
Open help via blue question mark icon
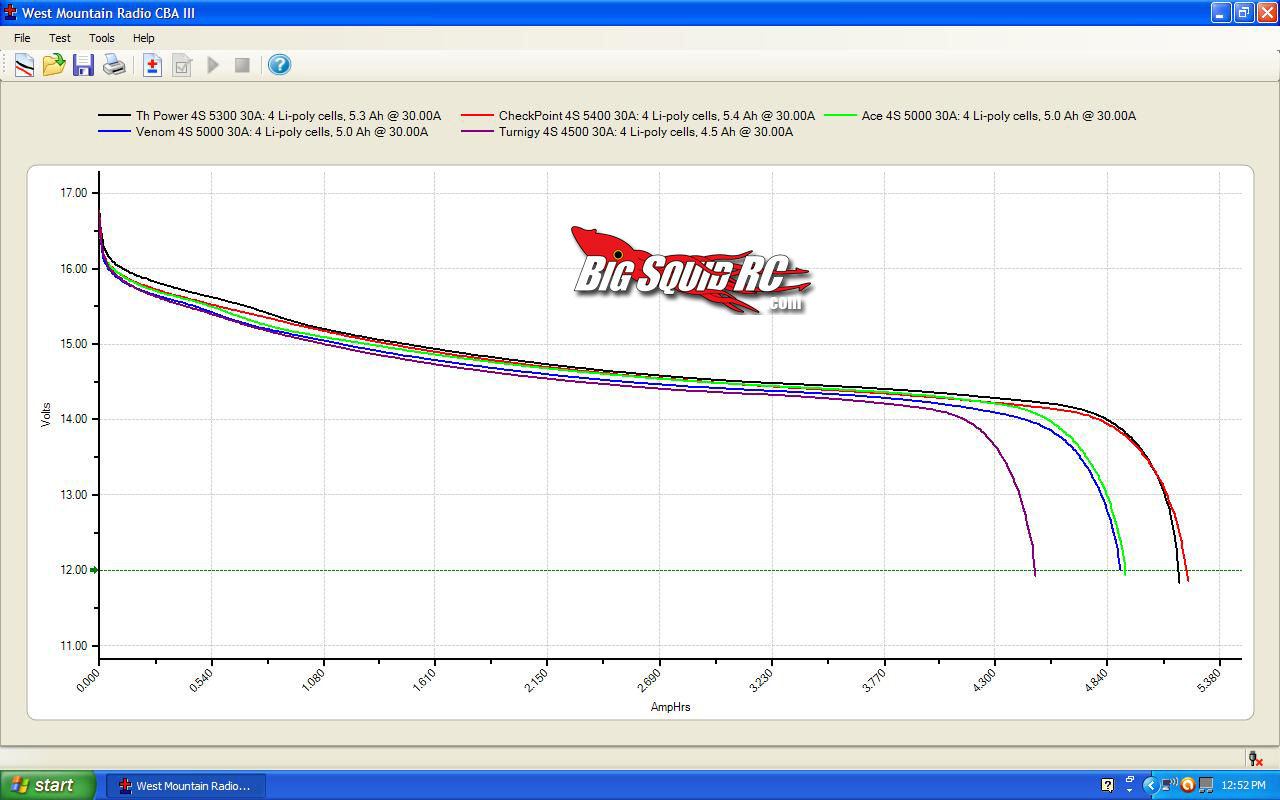280,65
